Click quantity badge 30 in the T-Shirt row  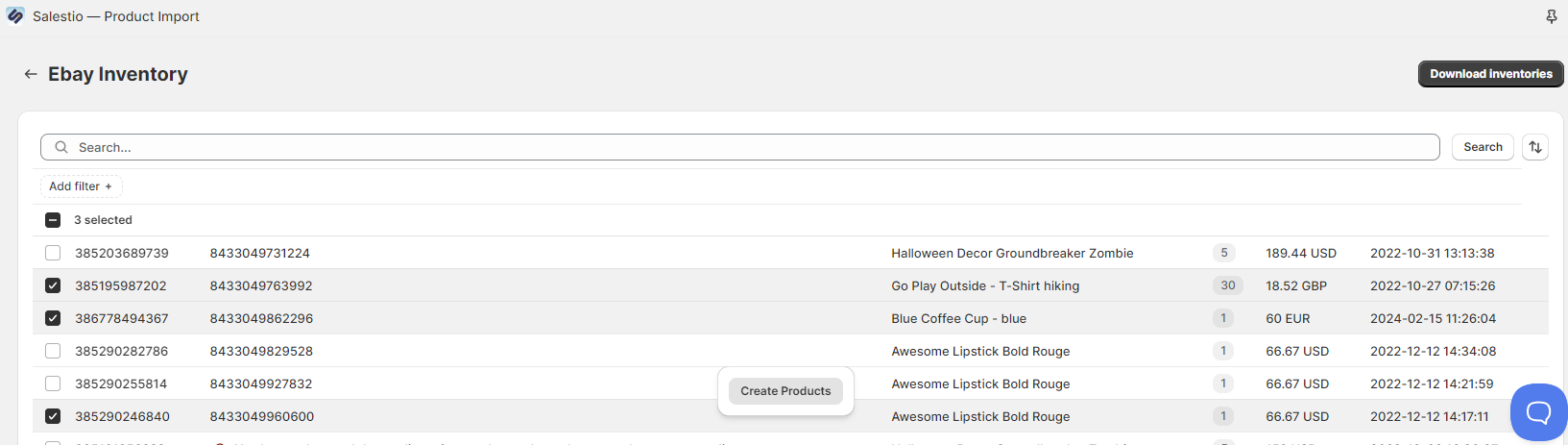click(1228, 285)
